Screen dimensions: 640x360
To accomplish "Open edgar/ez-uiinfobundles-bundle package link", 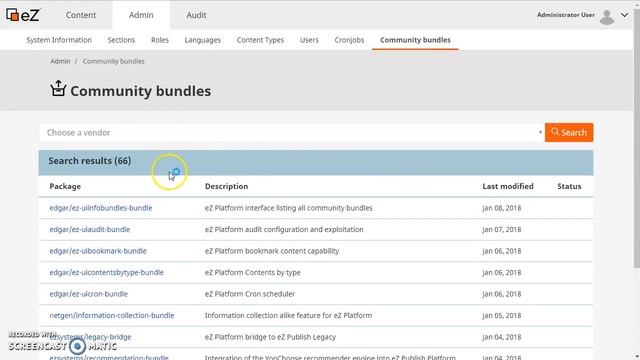I will 101,208.
